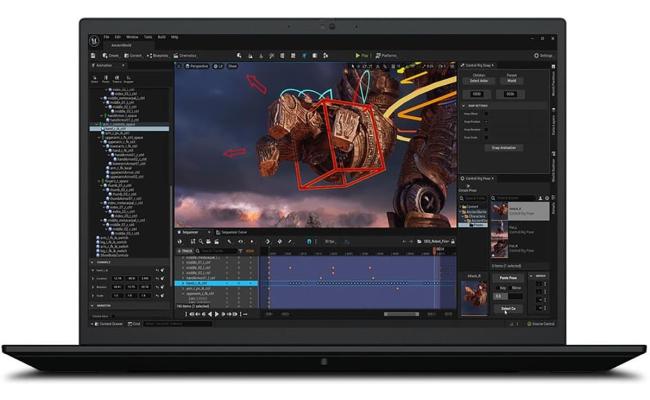
Task: Expand the Location channel row
Action: [93, 279]
